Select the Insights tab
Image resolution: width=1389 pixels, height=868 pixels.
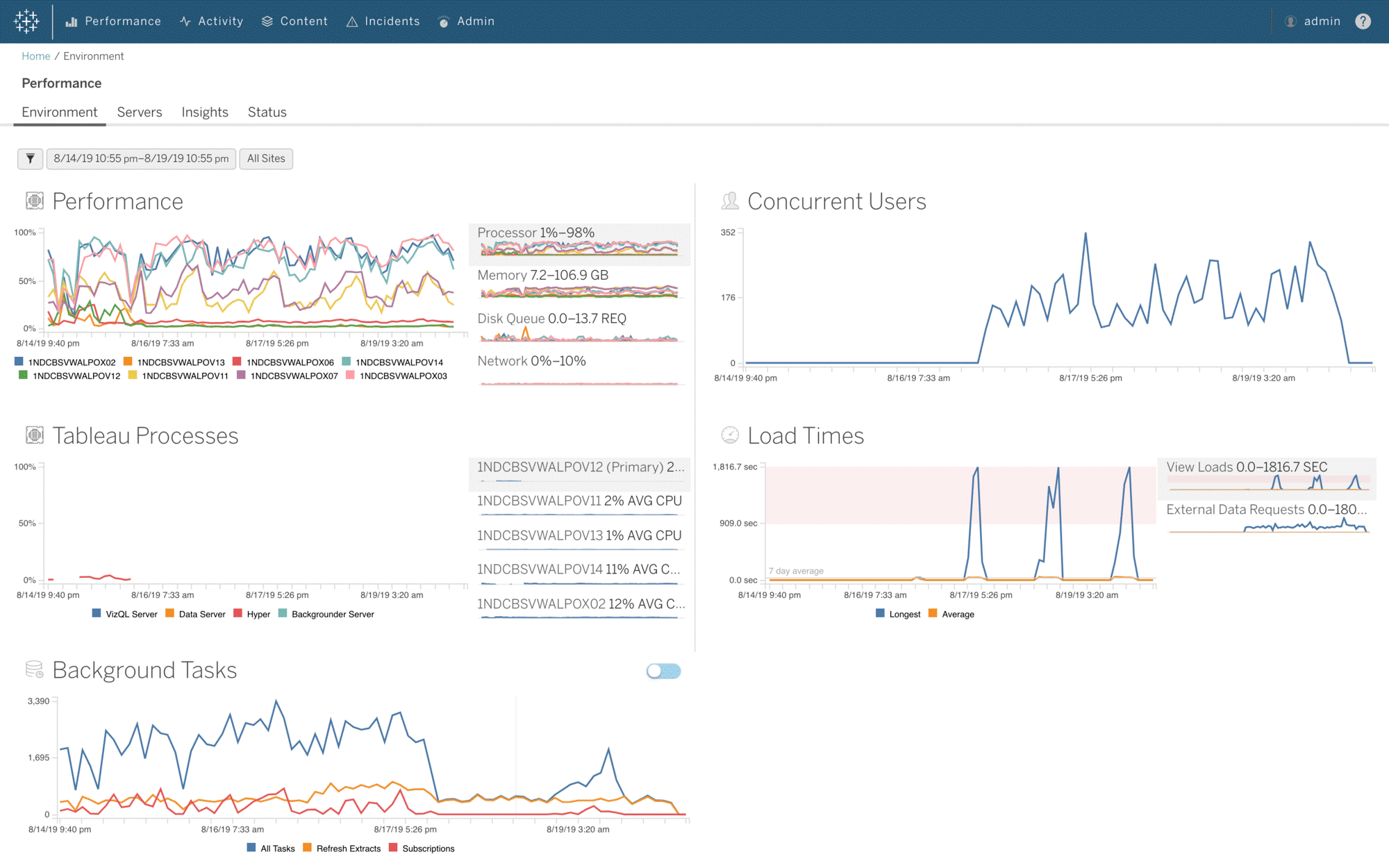(205, 112)
